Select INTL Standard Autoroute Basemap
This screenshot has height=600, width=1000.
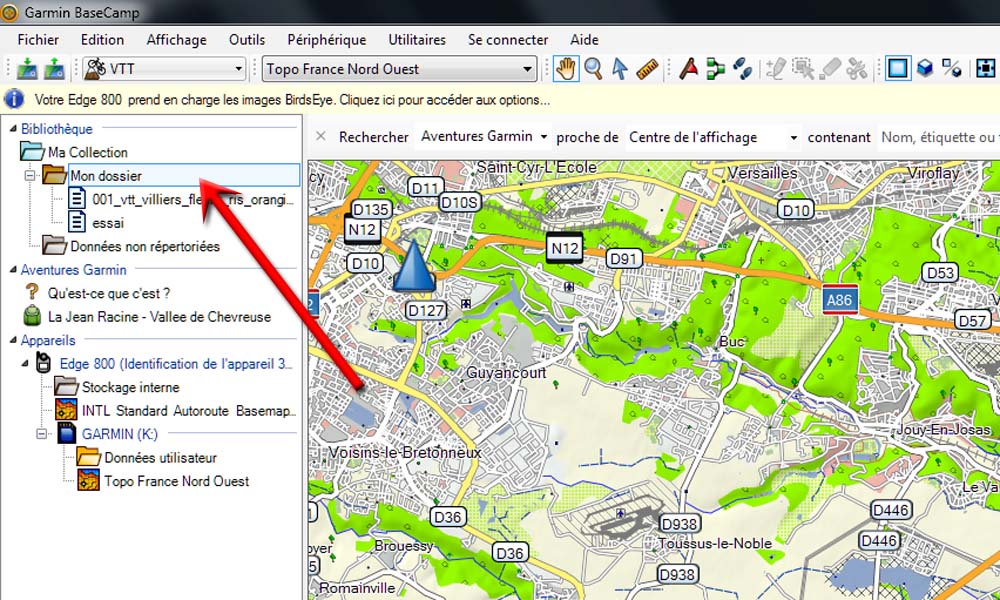pyautogui.click(x=188, y=411)
